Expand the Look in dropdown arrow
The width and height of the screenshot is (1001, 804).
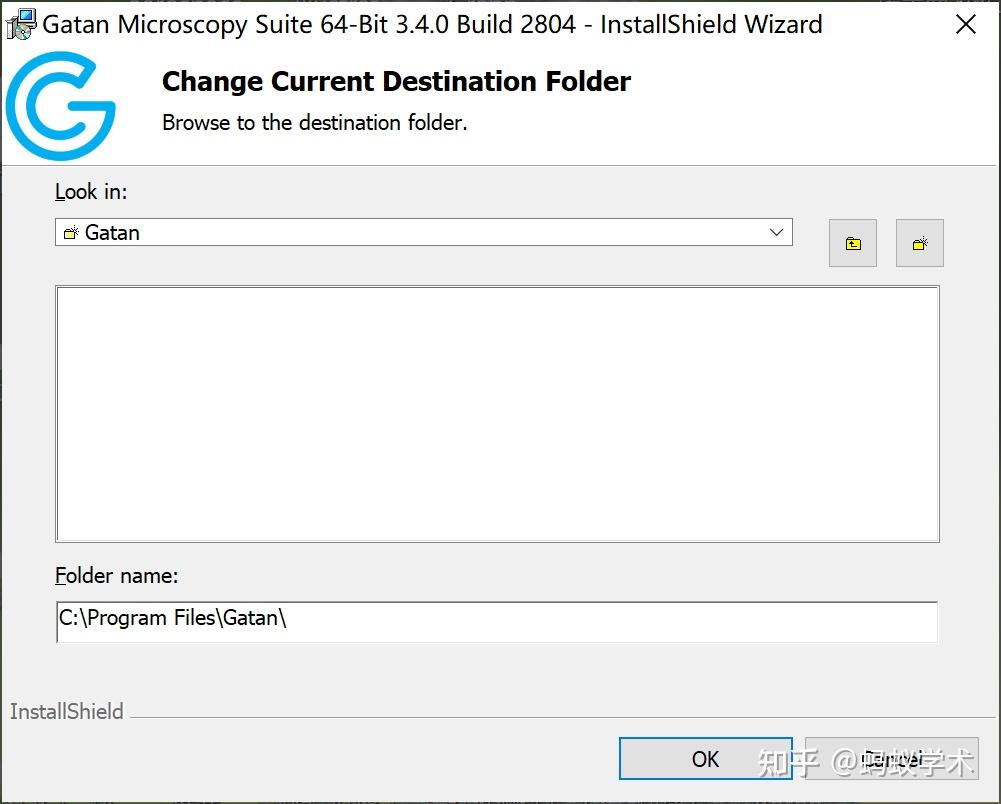coord(776,232)
